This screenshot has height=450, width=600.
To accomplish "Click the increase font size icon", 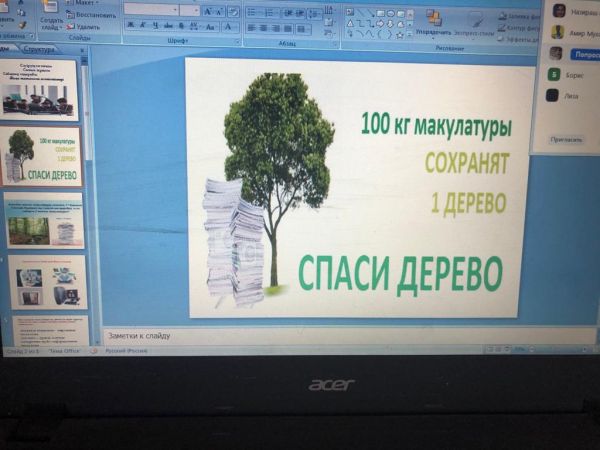I will point(208,11).
